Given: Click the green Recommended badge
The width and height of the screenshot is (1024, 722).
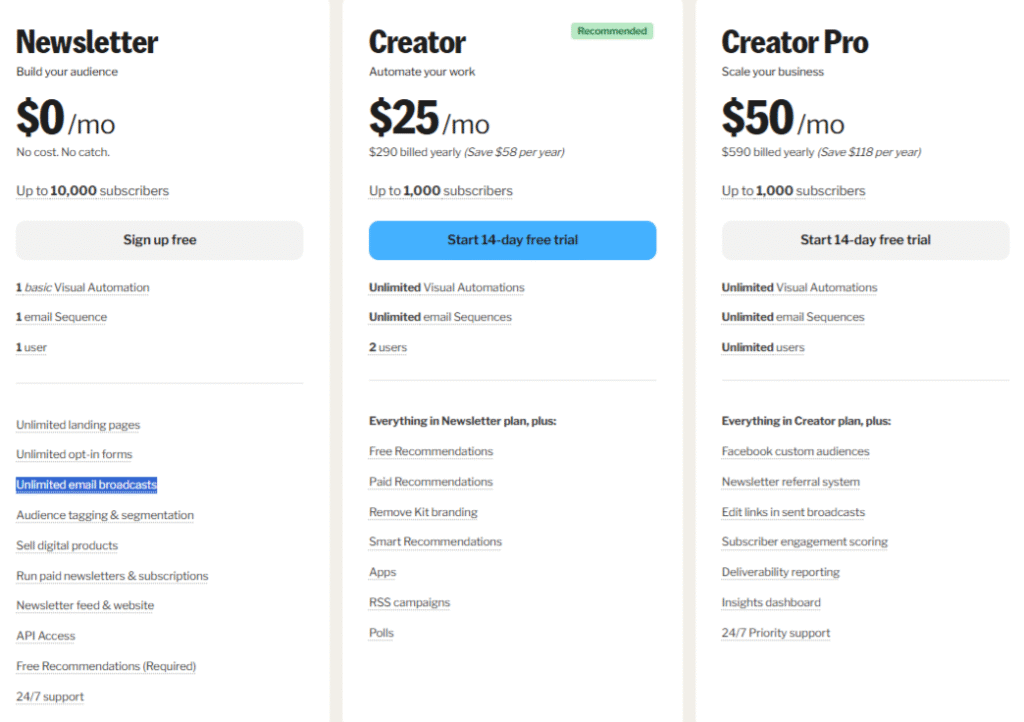Looking at the screenshot, I should (612, 31).
